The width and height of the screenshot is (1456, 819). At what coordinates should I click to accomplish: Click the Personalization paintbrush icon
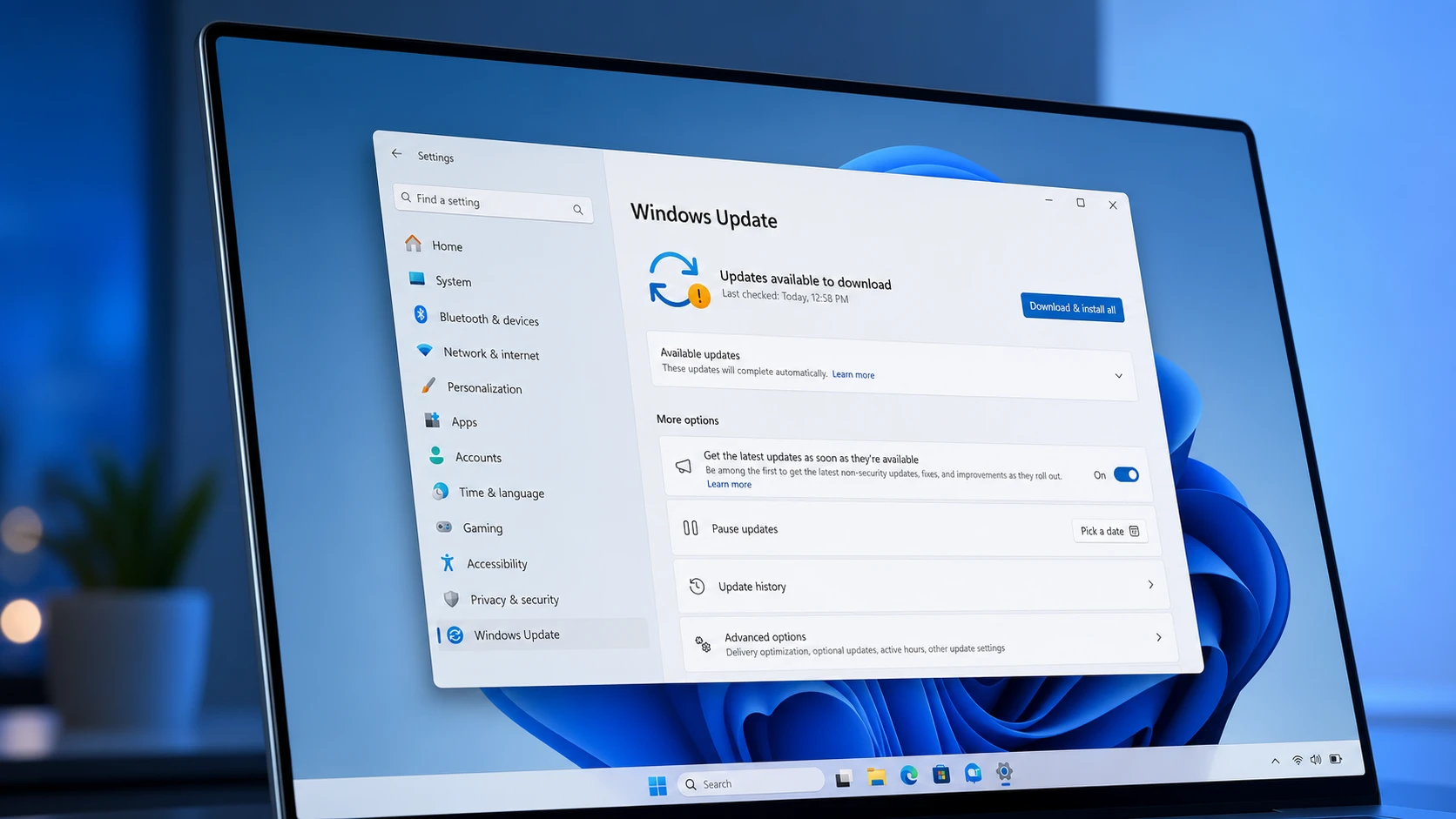coord(428,385)
